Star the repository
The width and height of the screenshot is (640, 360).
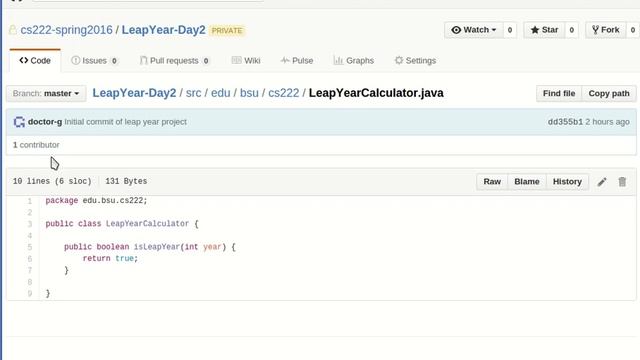click(544, 30)
